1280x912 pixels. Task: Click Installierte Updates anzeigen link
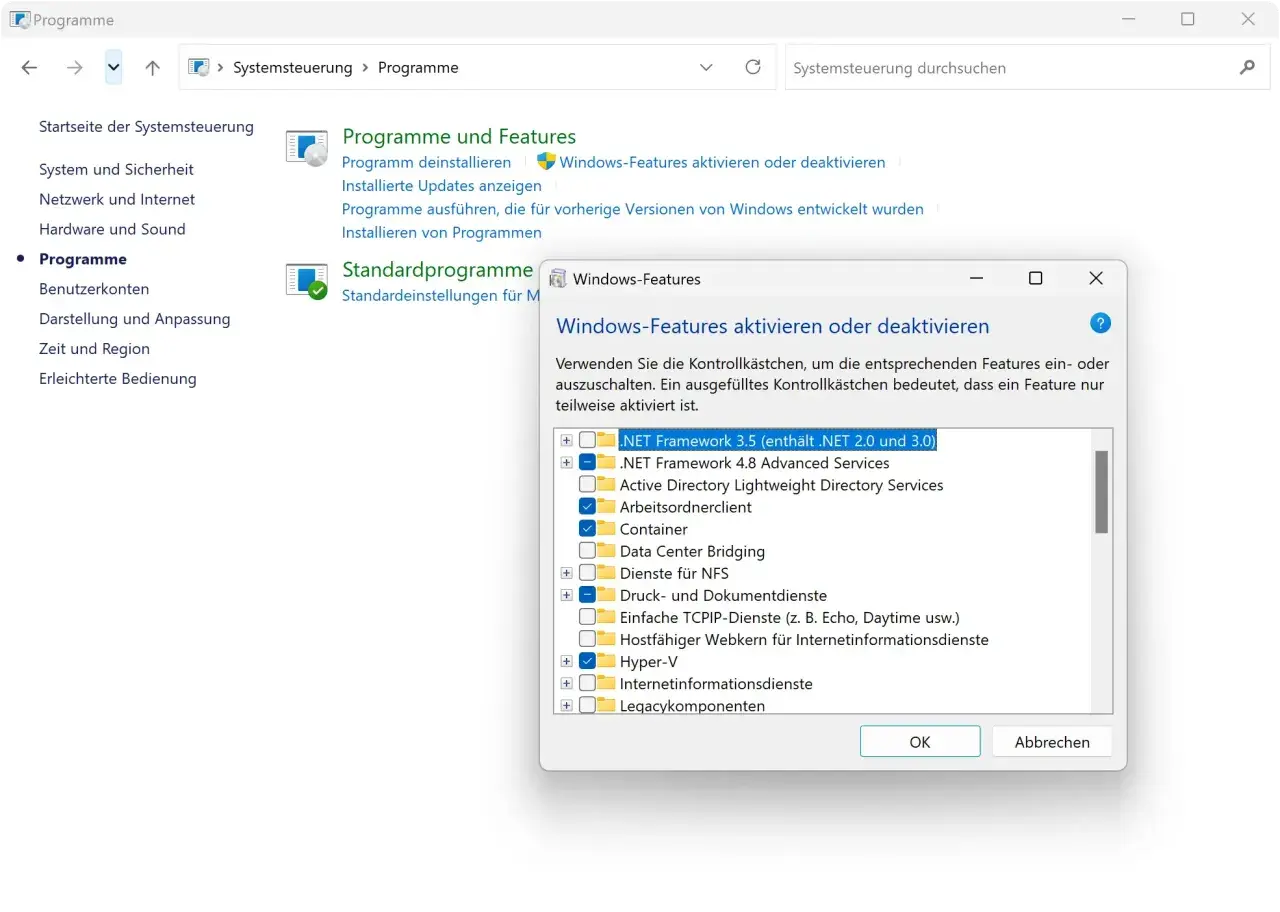pyautogui.click(x=442, y=186)
